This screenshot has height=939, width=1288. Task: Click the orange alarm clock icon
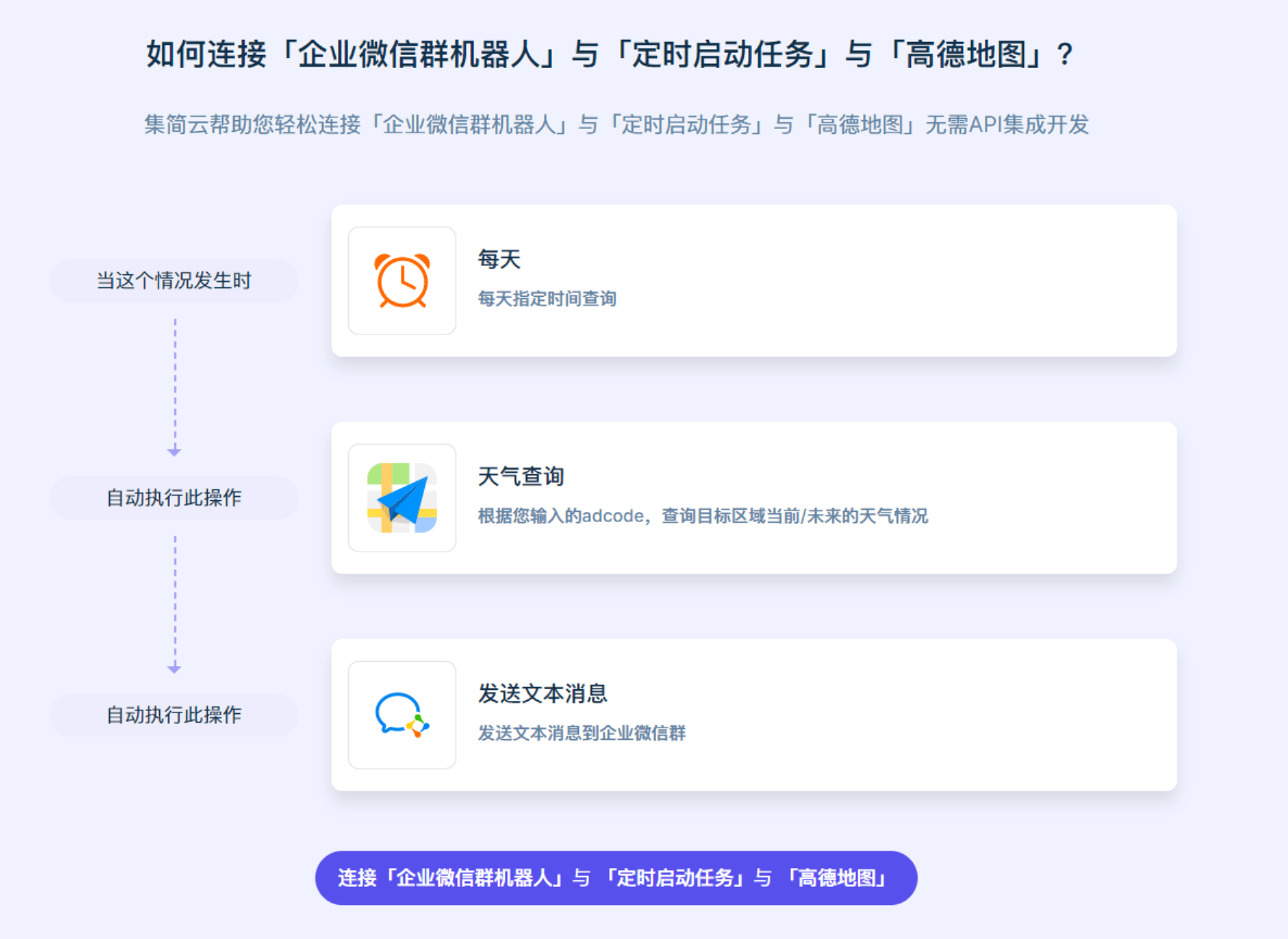(x=402, y=281)
